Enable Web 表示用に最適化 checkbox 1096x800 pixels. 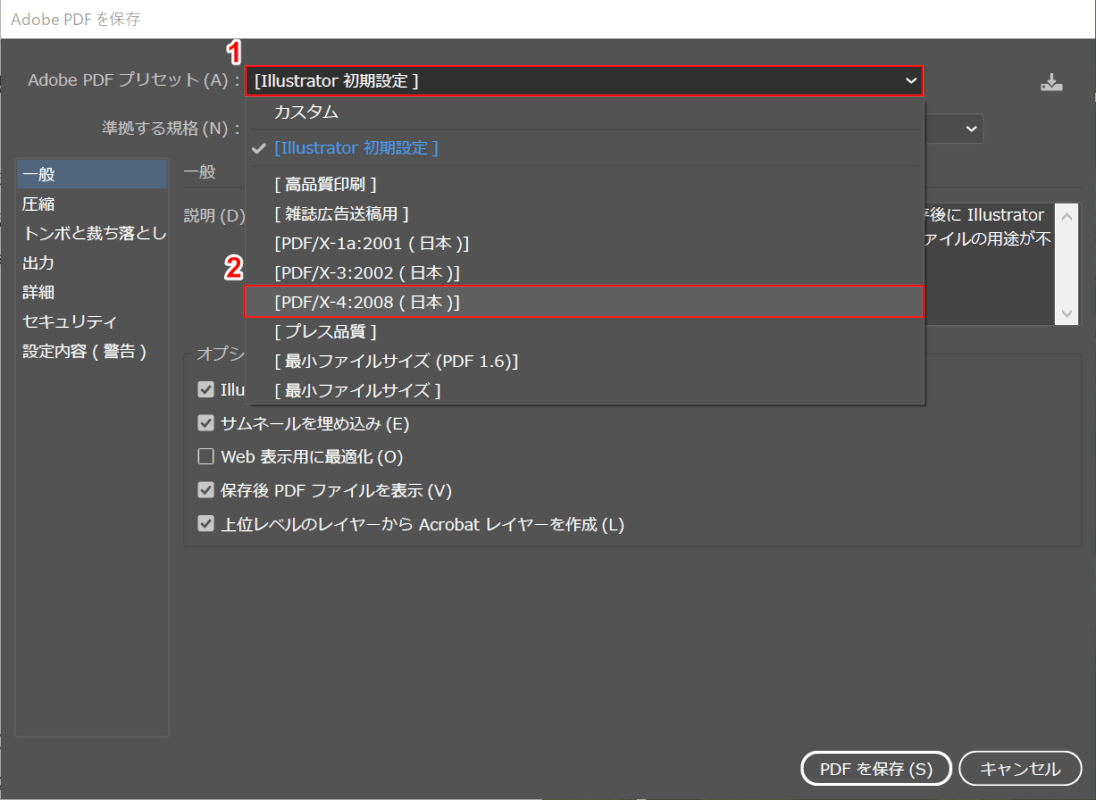(x=206, y=457)
